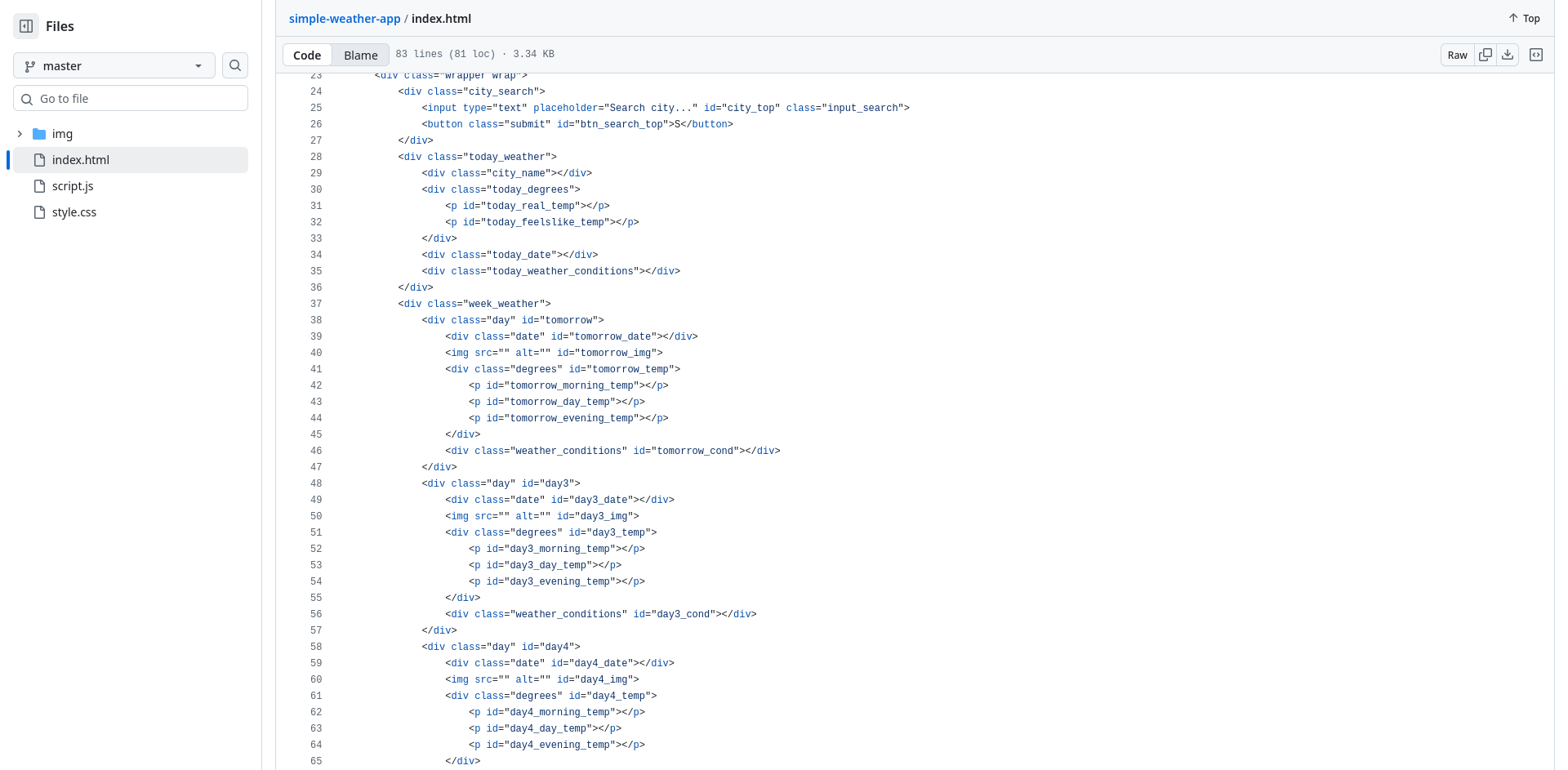Screen dimensions: 1568x770
Task: Jump to Top of file
Action: pyautogui.click(x=1524, y=18)
